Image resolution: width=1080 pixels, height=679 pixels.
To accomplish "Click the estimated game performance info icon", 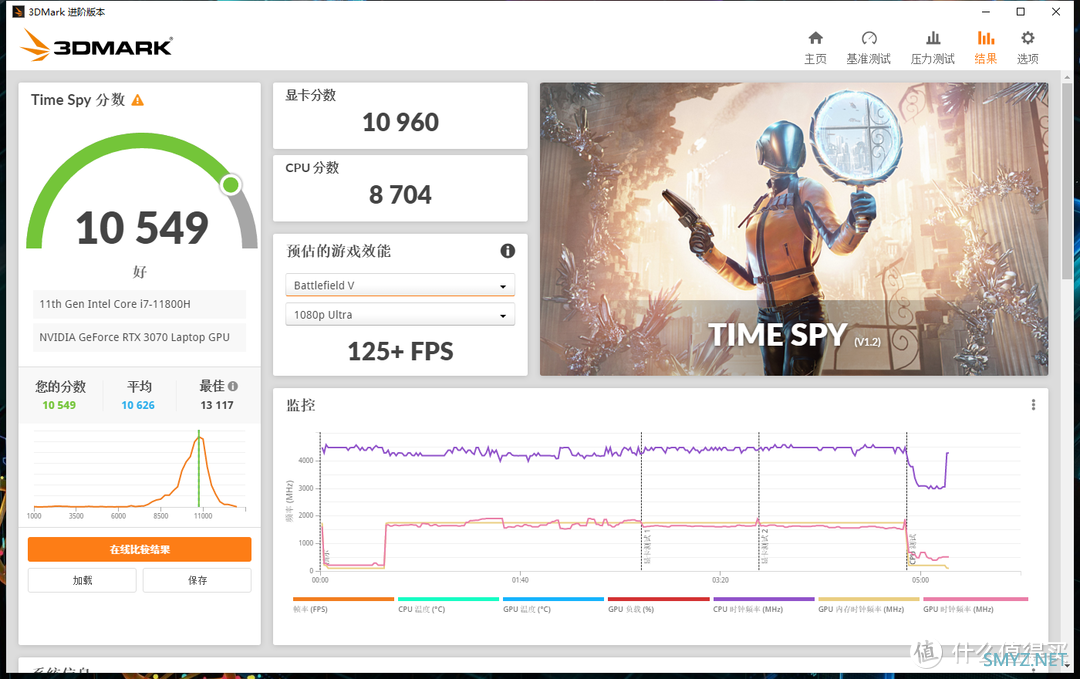I will pos(508,251).
